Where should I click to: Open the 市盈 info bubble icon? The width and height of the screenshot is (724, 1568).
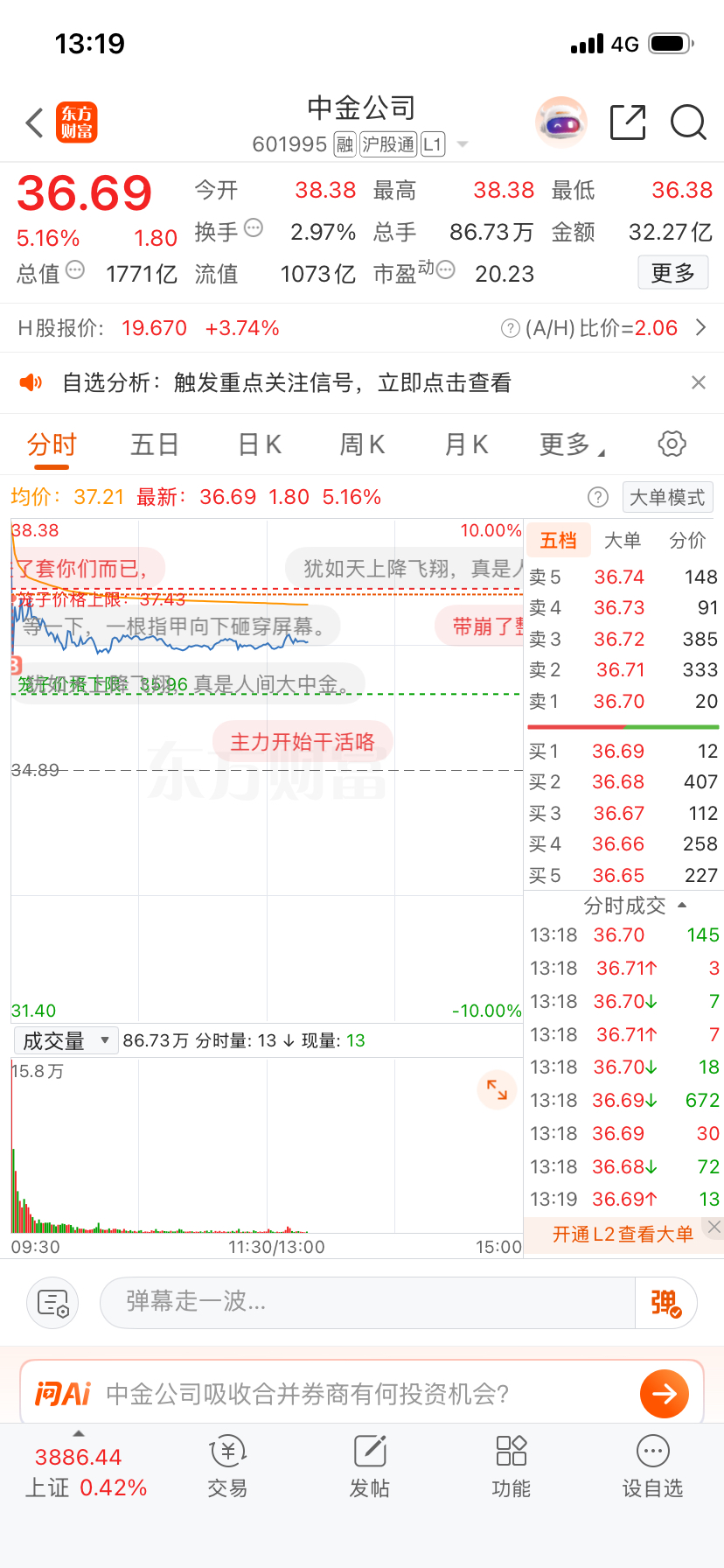tap(446, 270)
